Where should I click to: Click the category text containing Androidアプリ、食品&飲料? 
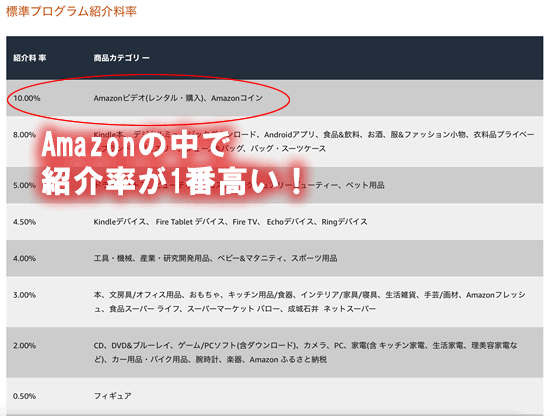pos(314,141)
